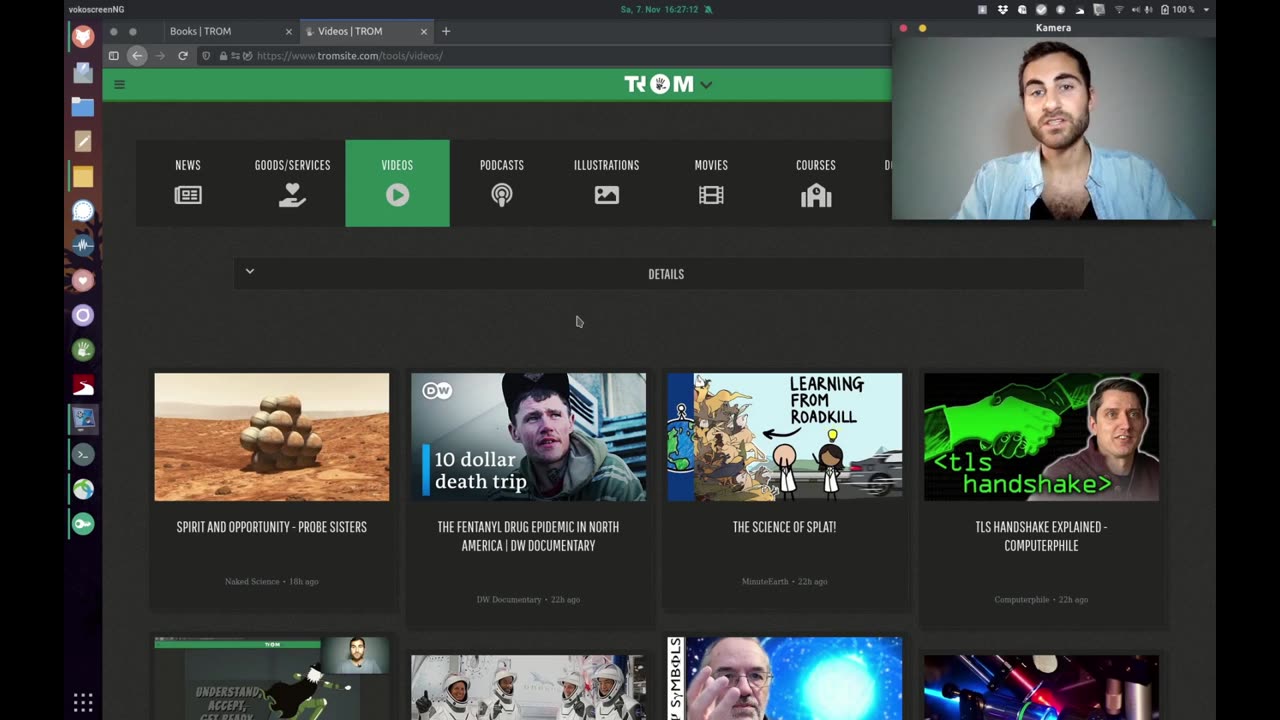
Task: Show the applications grid in the dock
Action: [83, 702]
